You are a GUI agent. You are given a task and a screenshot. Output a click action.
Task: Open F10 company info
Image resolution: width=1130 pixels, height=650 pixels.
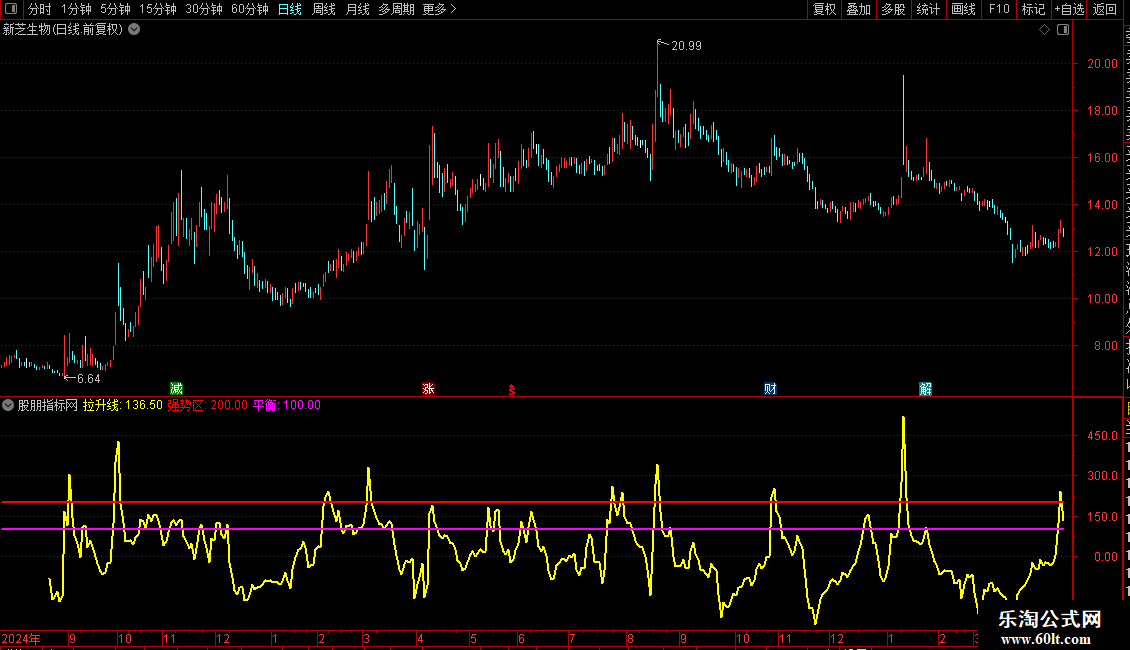tap(999, 9)
